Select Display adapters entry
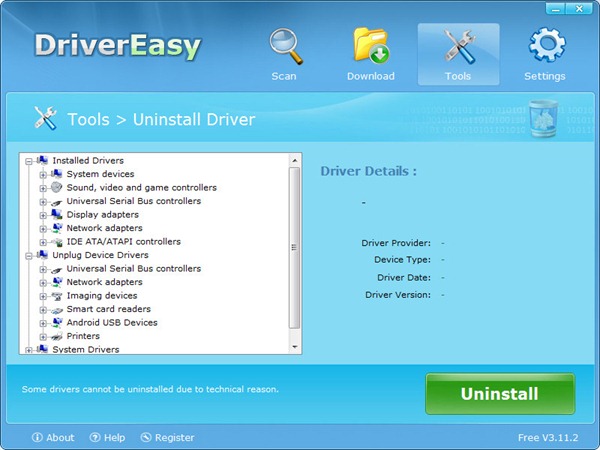Image resolution: width=600 pixels, height=450 pixels. click(x=103, y=214)
